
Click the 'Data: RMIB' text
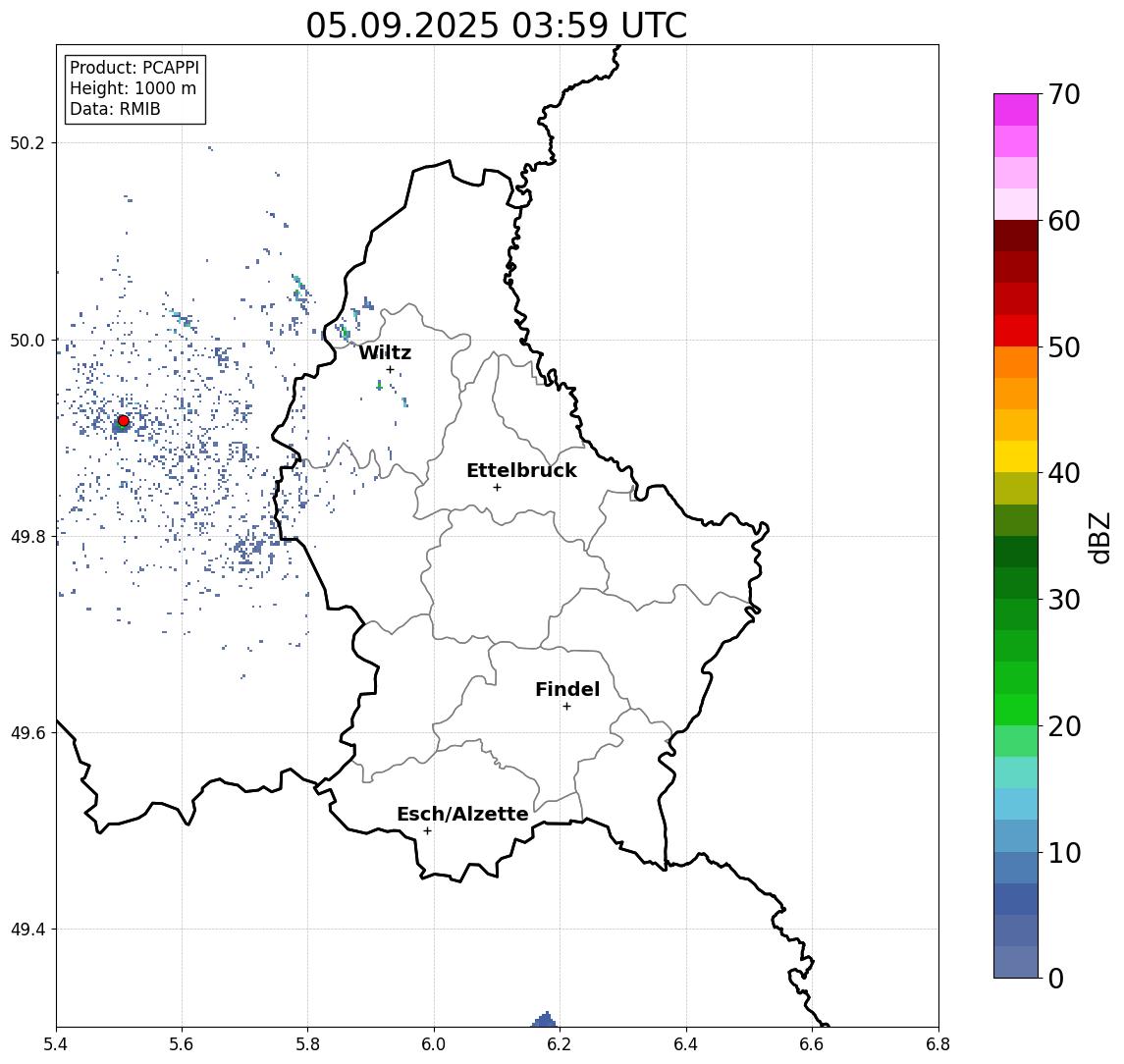pyautogui.click(x=115, y=109)
